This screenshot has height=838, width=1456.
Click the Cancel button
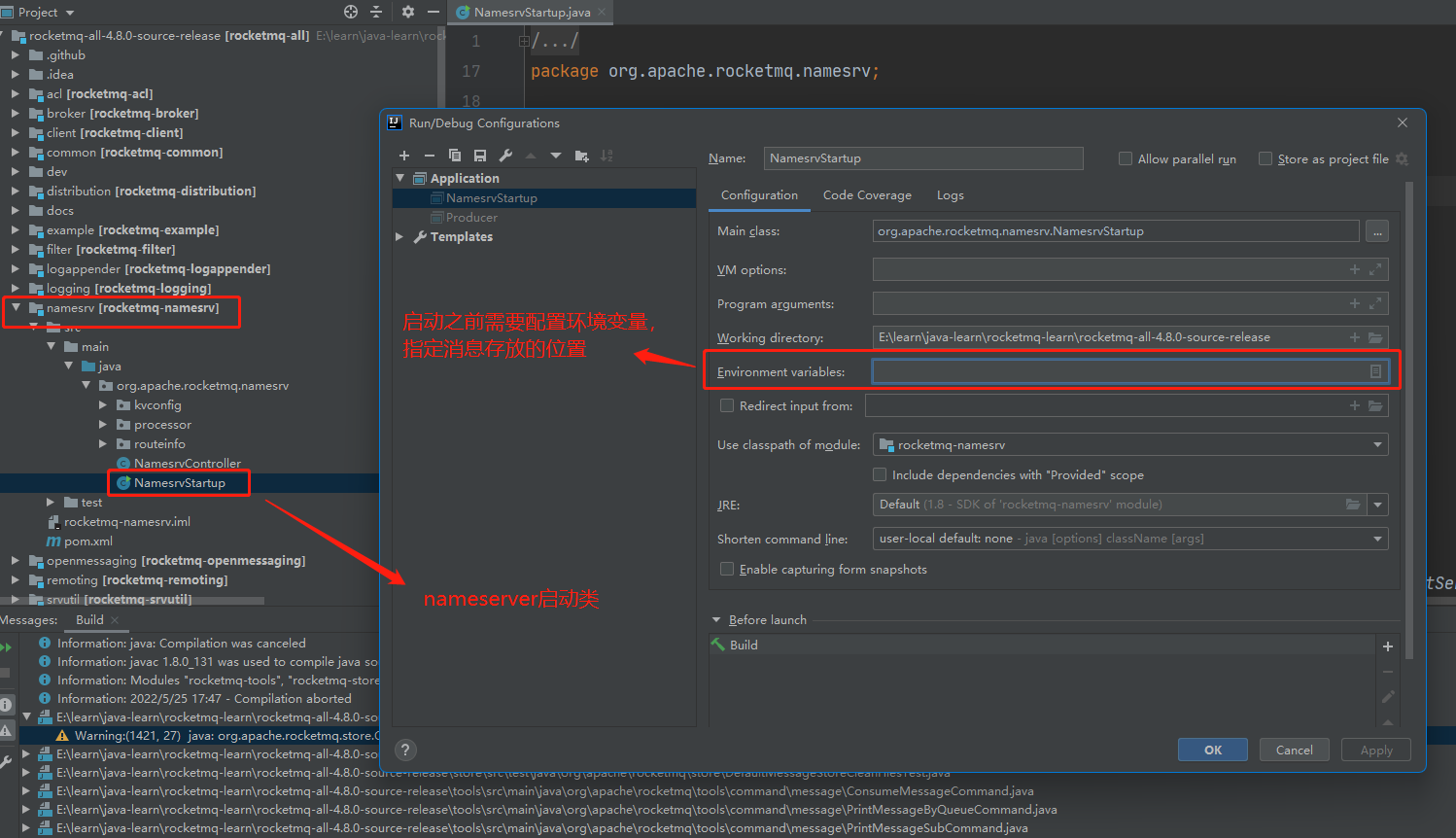tap(1295, 750)
